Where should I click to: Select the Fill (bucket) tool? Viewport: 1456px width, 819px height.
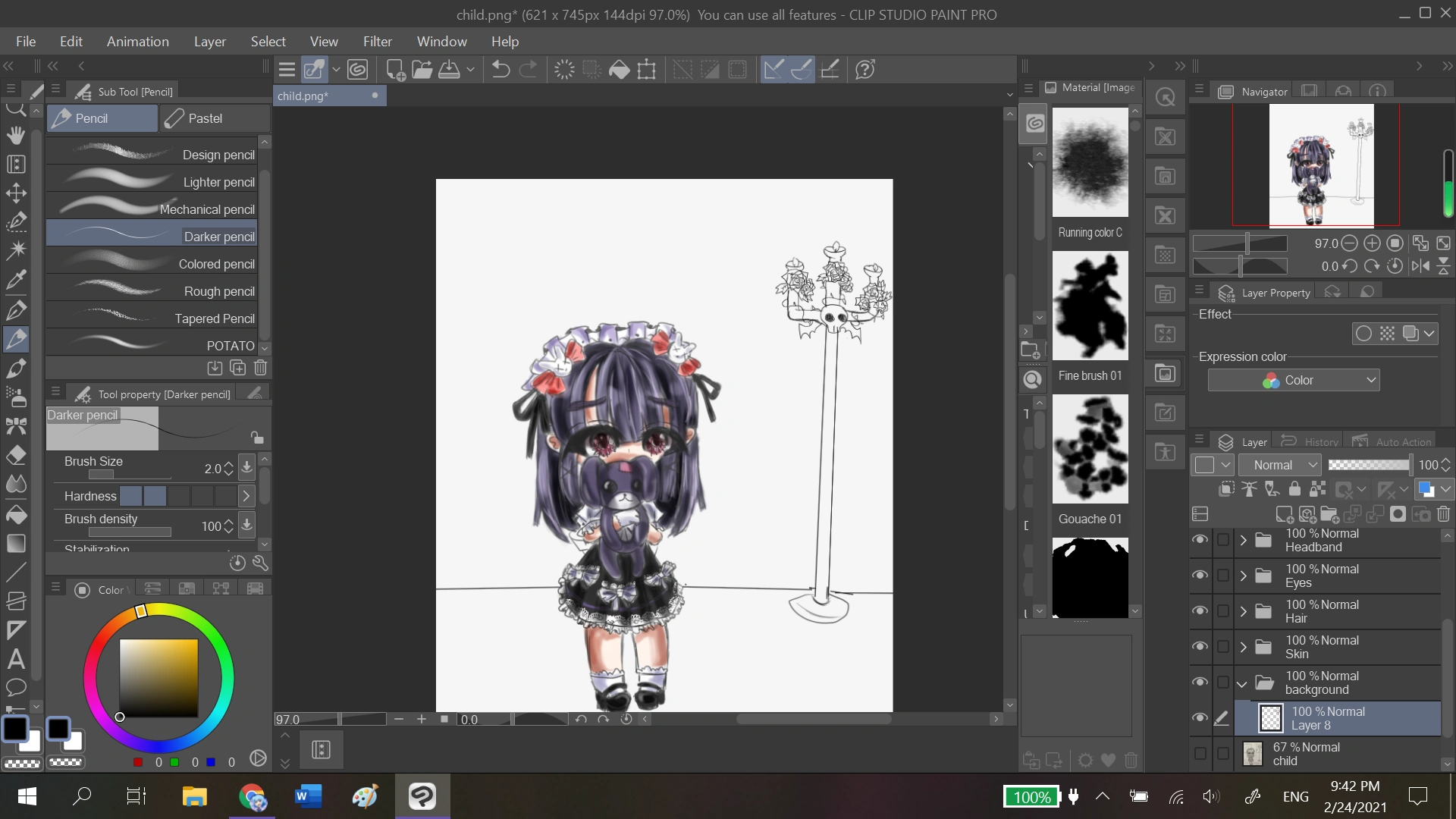(16, 513)
